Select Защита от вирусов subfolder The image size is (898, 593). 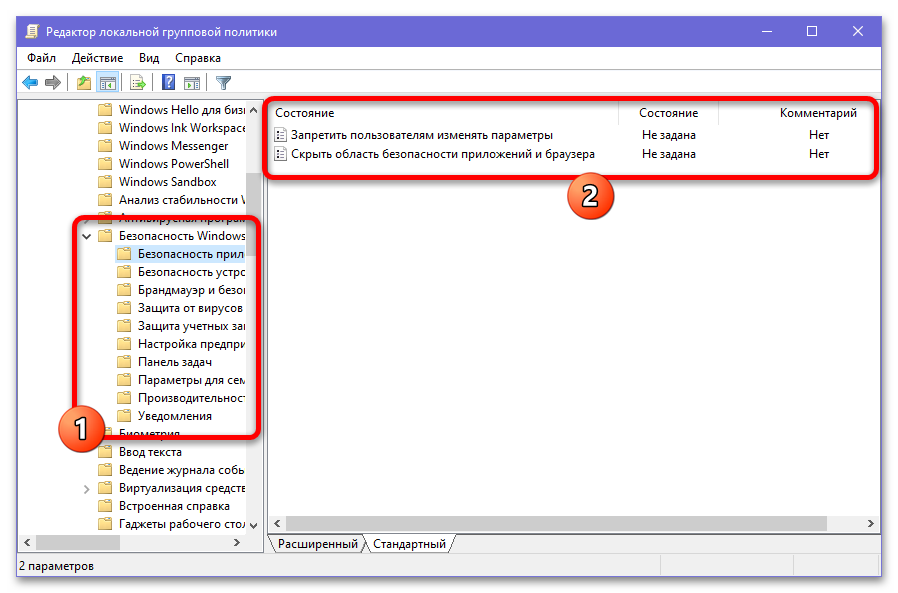(x=190, y=308)
